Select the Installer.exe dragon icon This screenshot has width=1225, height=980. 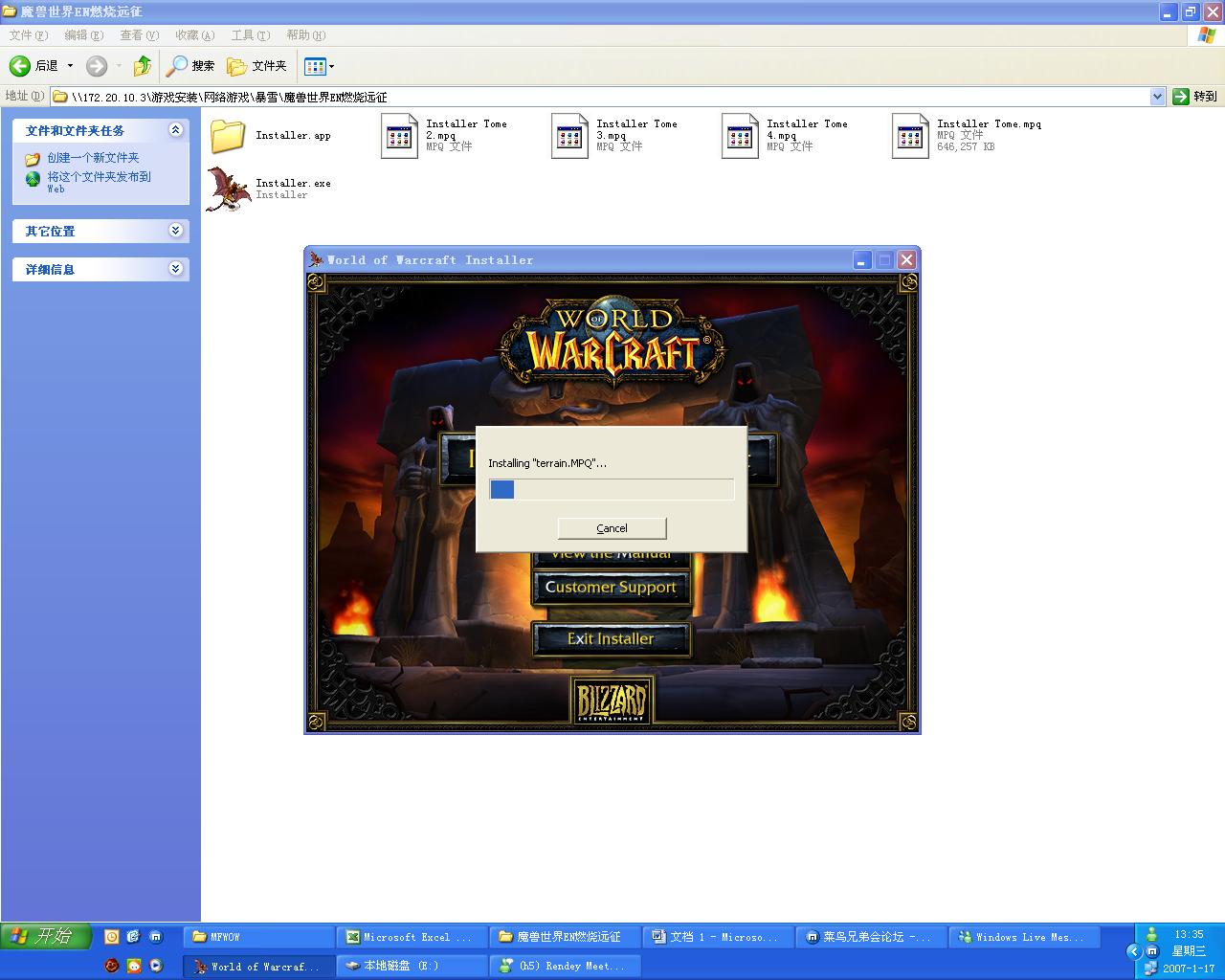tap(229, 189)
